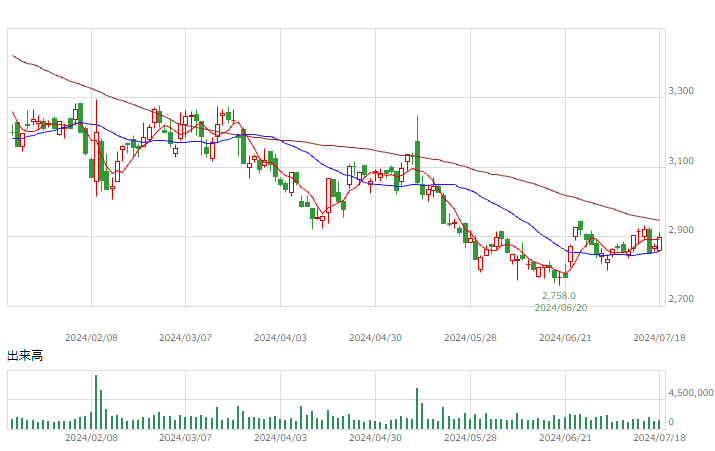Click 2024/05/28 under the volume chart
Image resolution: width=715 pixels, height=451 pixels.
tap(471, 438)
